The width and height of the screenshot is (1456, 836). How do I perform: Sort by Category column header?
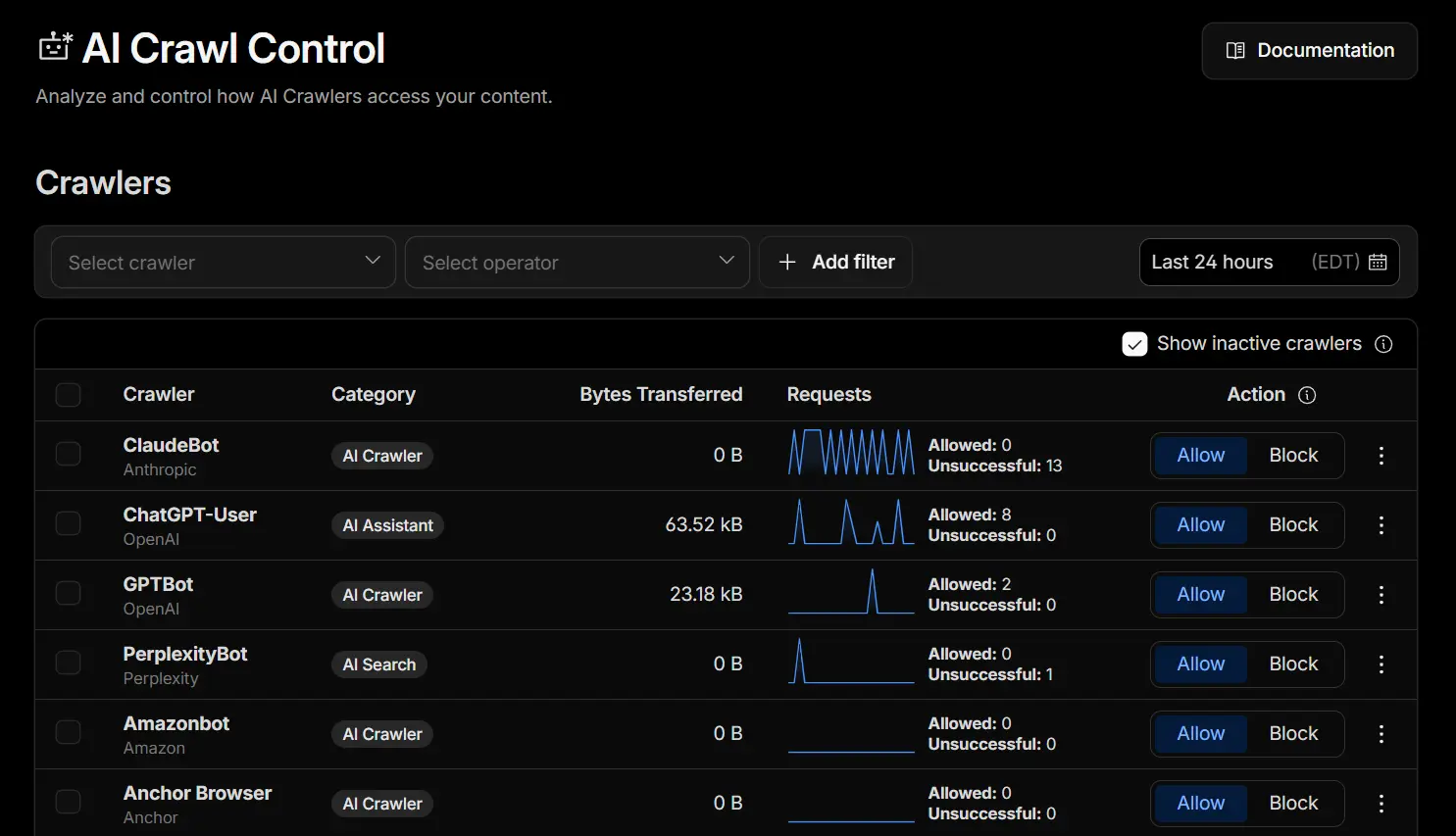click(374, 394)
